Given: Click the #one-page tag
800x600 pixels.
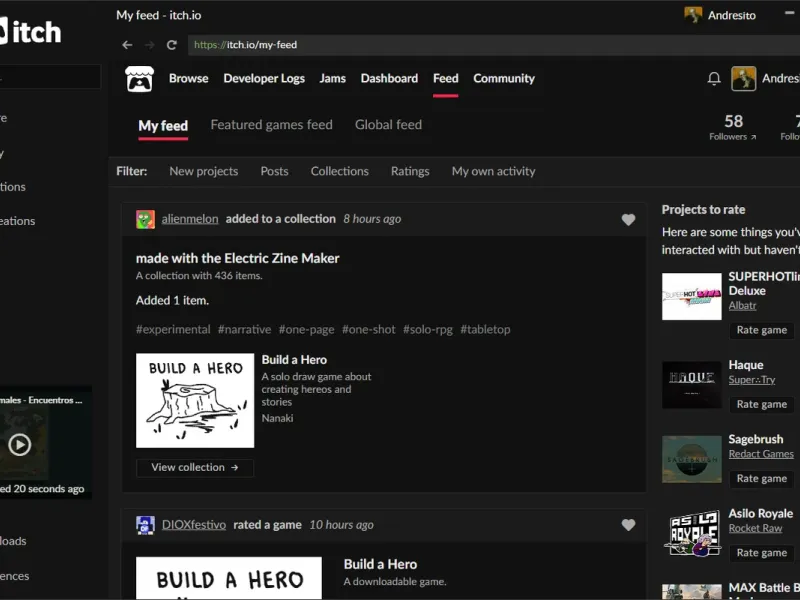Looking at the screenshot, I should 306,330.
